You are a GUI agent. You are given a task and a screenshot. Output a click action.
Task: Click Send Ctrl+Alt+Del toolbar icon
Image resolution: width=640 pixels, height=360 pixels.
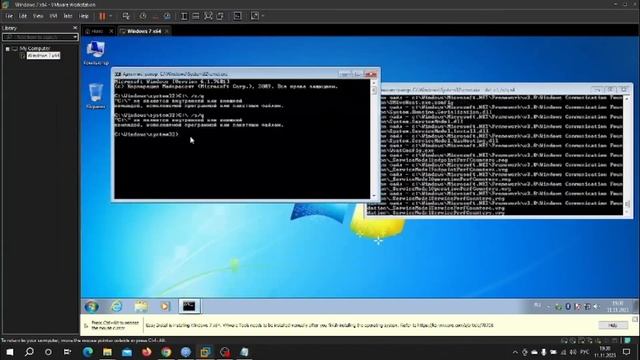pos(126,16)
